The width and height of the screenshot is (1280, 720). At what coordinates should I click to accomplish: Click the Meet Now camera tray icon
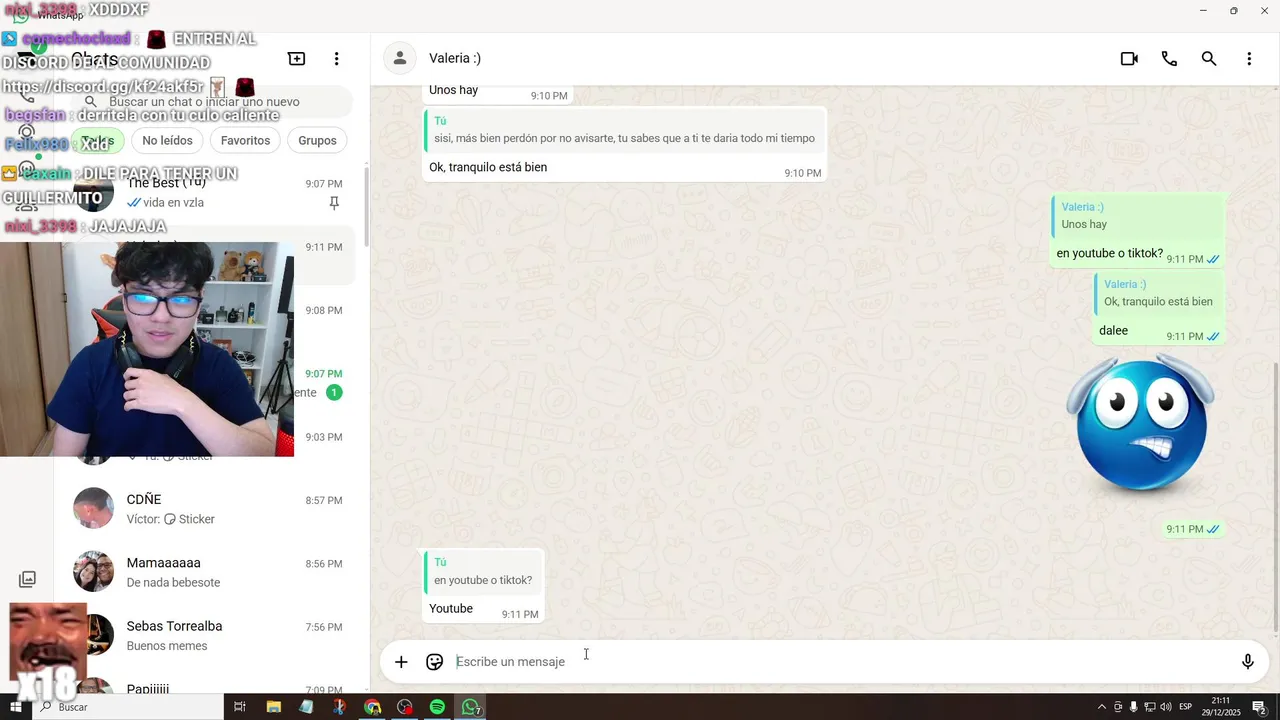tap(1118, 707)
